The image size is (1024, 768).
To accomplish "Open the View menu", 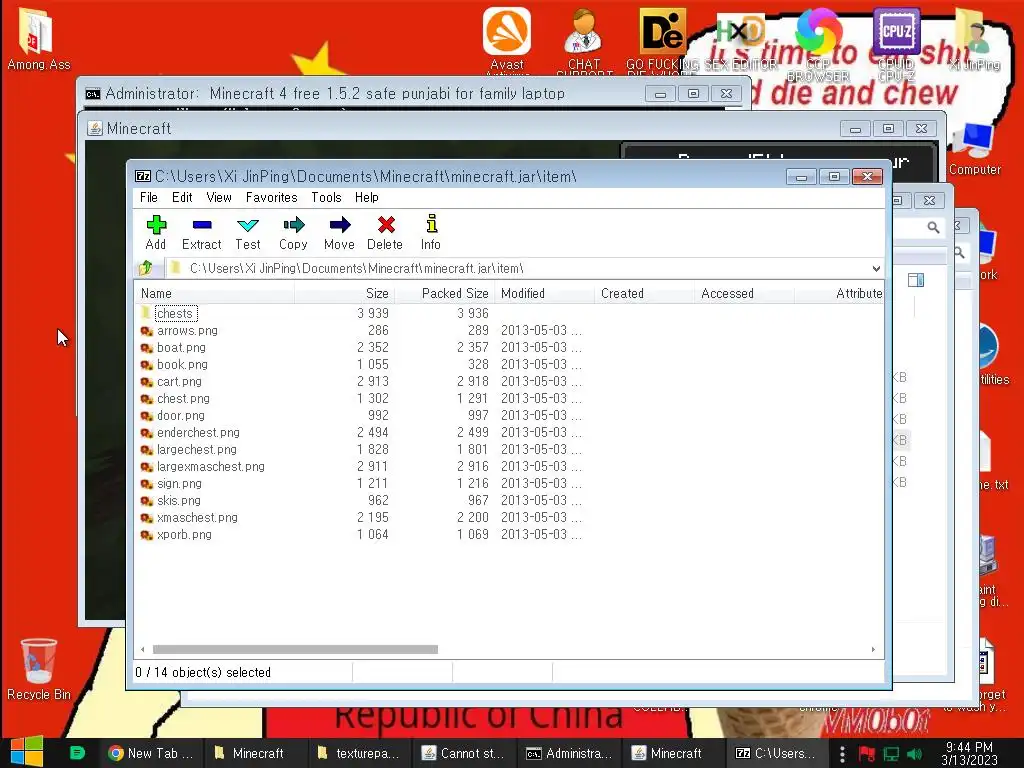I will 219,197.
